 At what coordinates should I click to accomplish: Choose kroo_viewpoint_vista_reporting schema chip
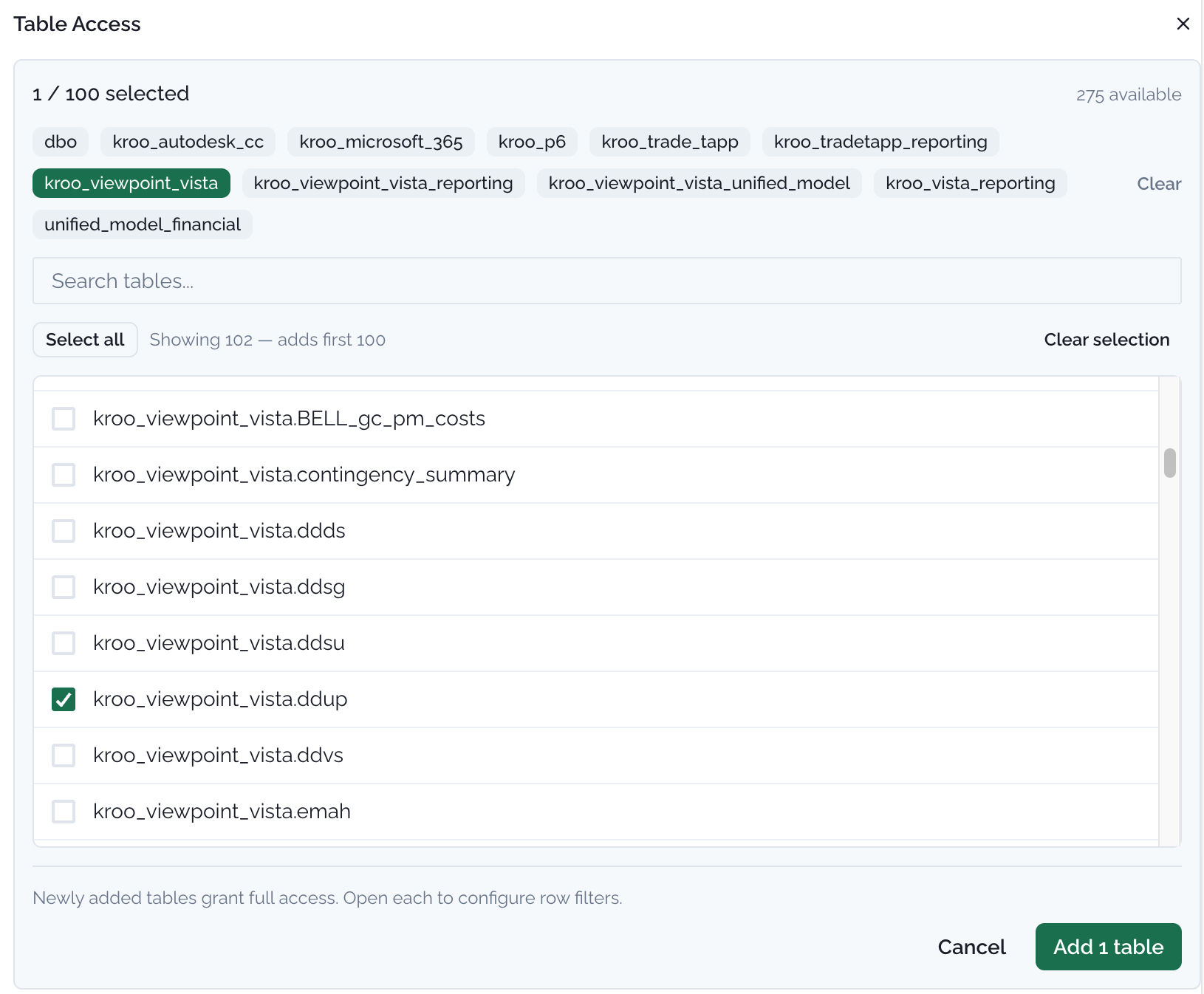point(383,183)
